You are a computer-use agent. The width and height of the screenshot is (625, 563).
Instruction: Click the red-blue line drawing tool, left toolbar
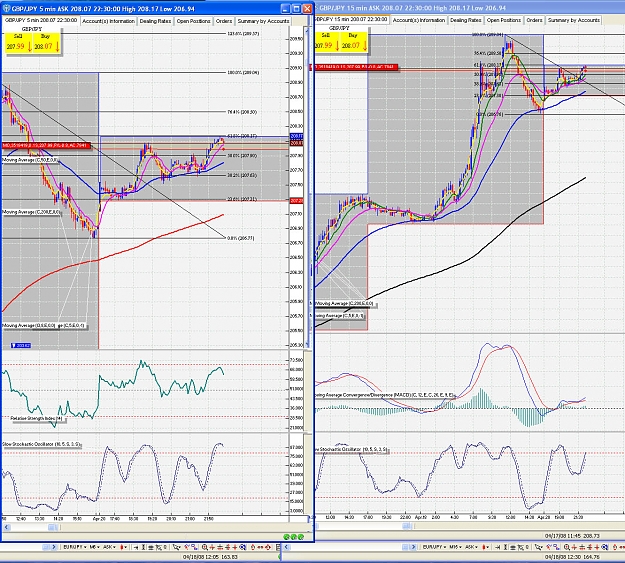187,547
